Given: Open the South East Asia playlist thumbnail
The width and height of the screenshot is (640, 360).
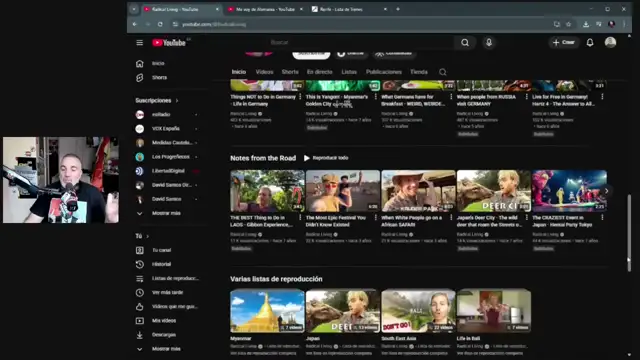Looking at the screenshot, I should click(x=418, y=311).
